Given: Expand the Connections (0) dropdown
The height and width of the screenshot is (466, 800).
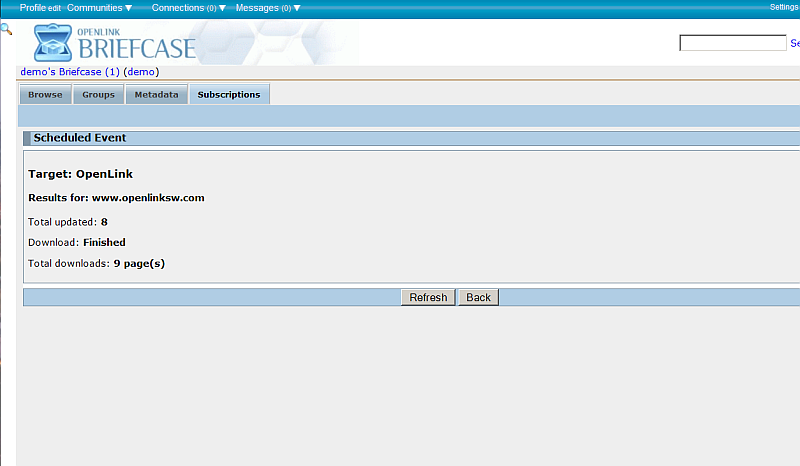Looking at the screenshot, I should click(189, 8).
